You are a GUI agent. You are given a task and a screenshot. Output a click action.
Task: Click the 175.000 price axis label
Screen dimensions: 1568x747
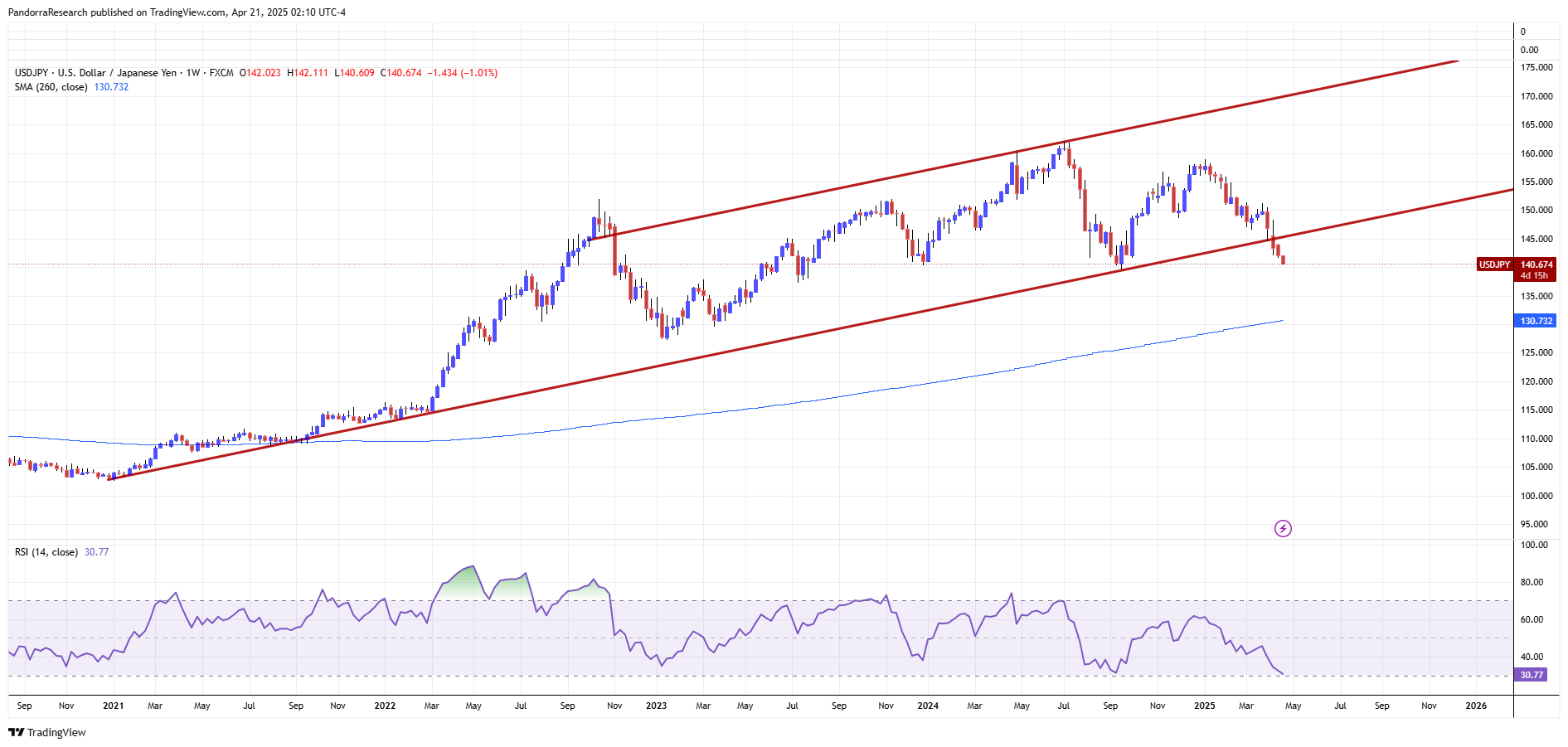click(1536, 67)
